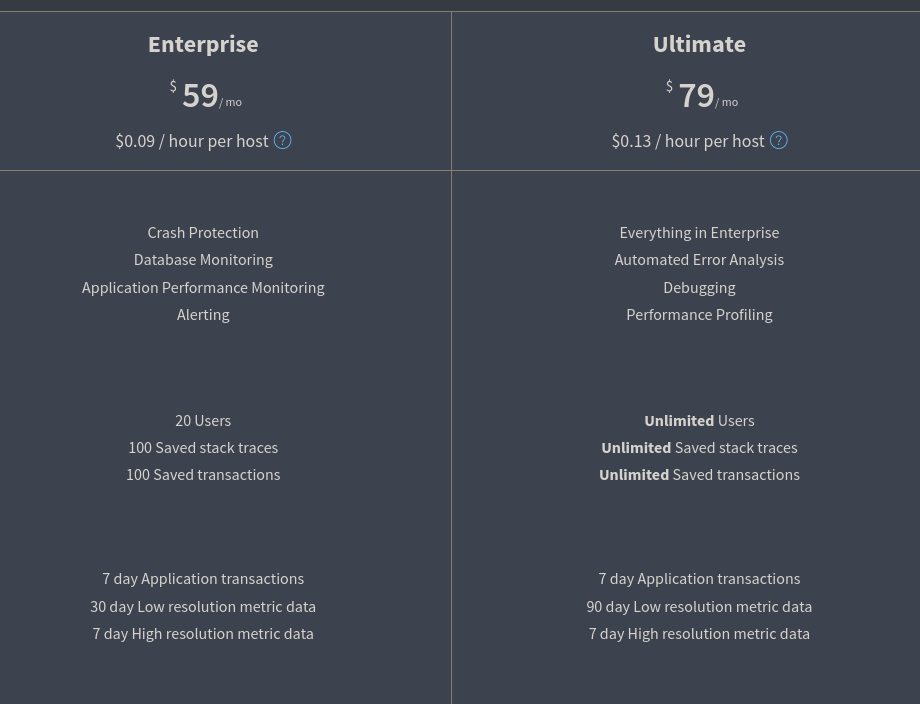This screenshot has height=704, width=920.
Task: Click the Crash Protection feature
Action: 203,233
